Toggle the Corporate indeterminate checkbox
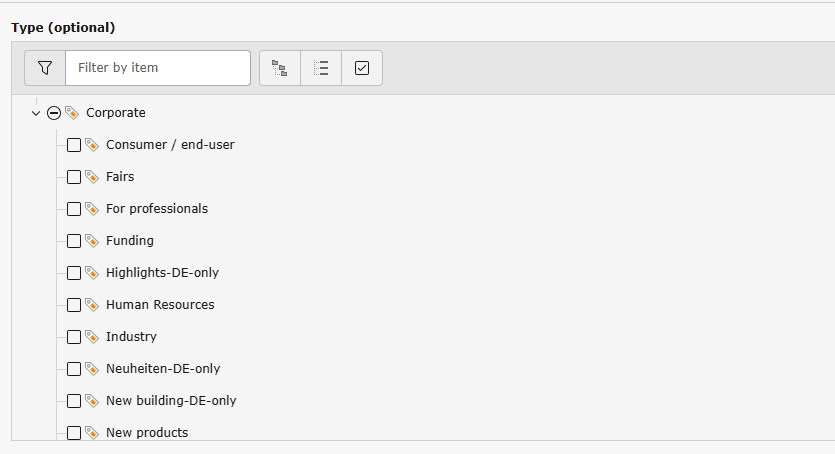 click(54, 113)
